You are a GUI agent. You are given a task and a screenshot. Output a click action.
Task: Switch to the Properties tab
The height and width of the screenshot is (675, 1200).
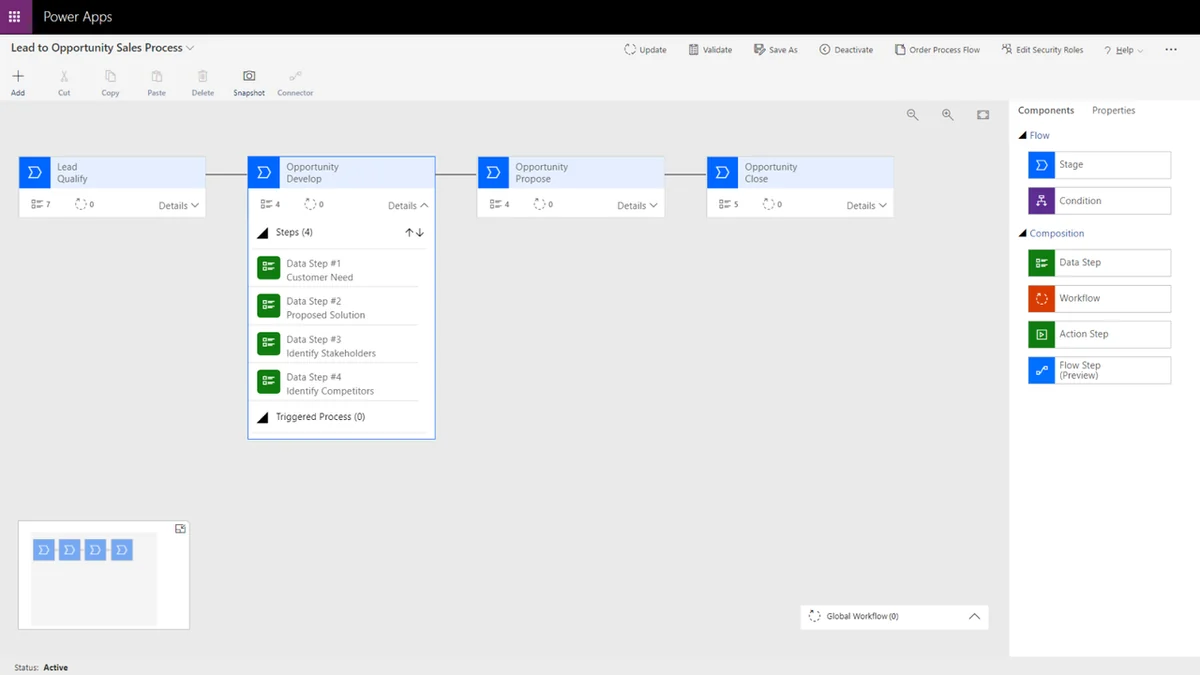[1113, 110]
